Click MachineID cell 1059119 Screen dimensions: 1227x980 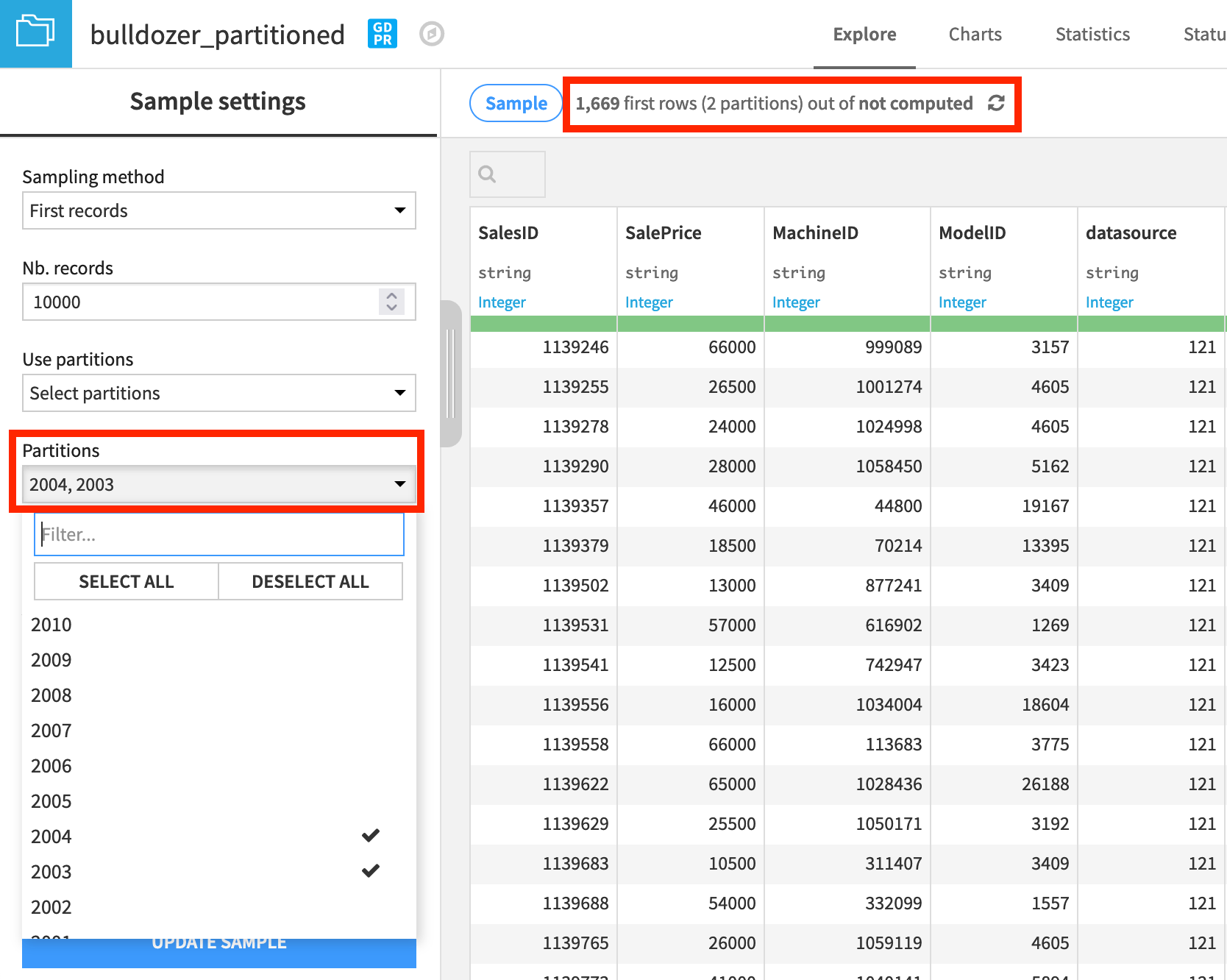(847, 943)
